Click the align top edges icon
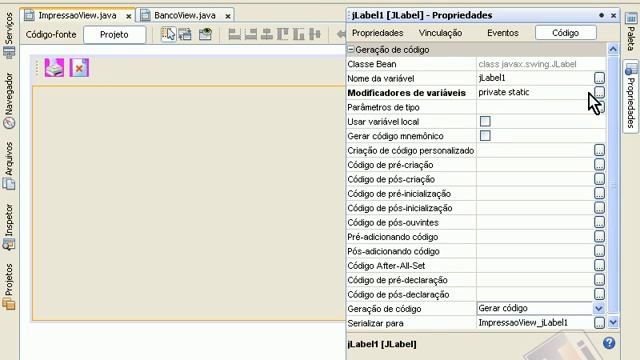Image resolution: width=640 pixels, height=360 pixels. click(282, 34)
